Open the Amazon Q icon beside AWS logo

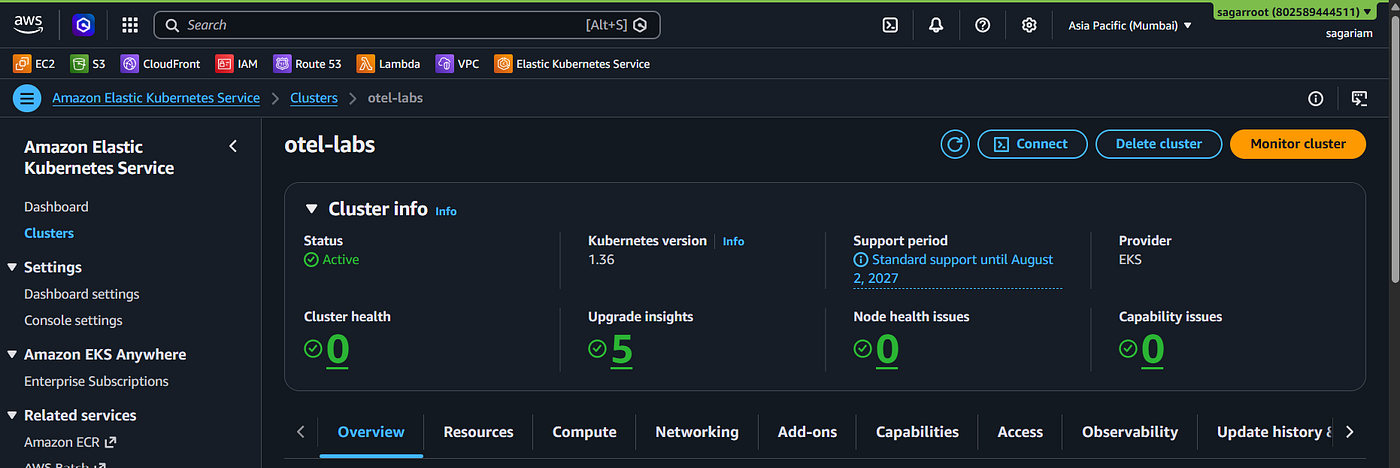83,25
